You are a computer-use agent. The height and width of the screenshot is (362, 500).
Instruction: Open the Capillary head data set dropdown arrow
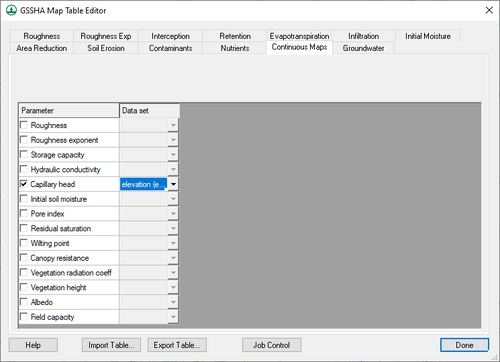pos(173,184)
